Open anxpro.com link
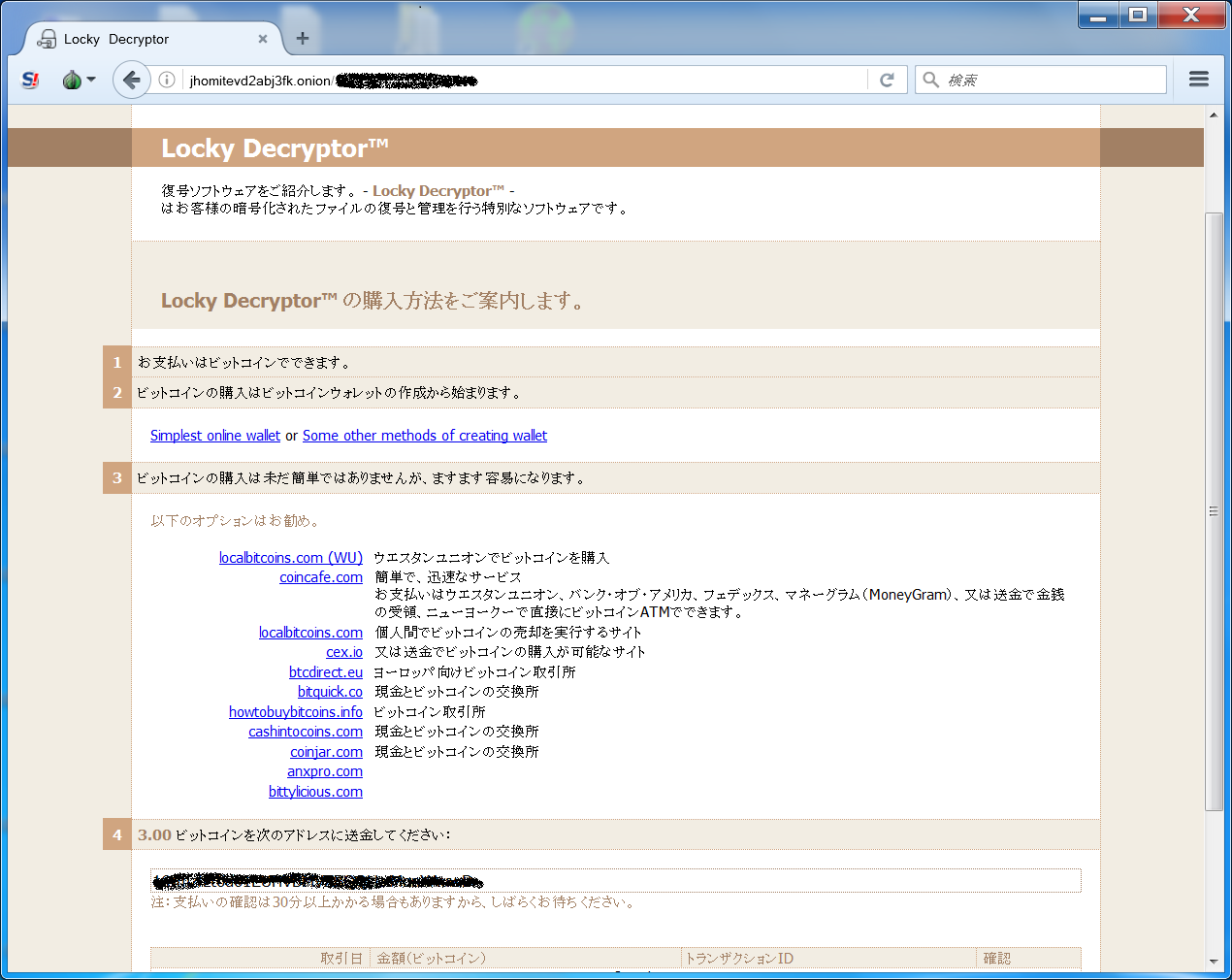 pos(325,771)
